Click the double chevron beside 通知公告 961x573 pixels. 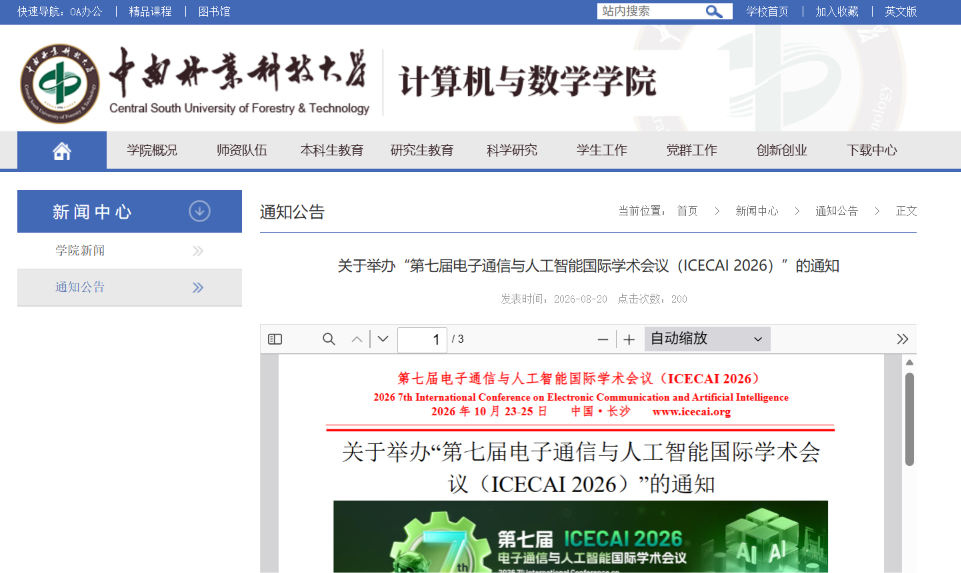[x=197, y=287]
